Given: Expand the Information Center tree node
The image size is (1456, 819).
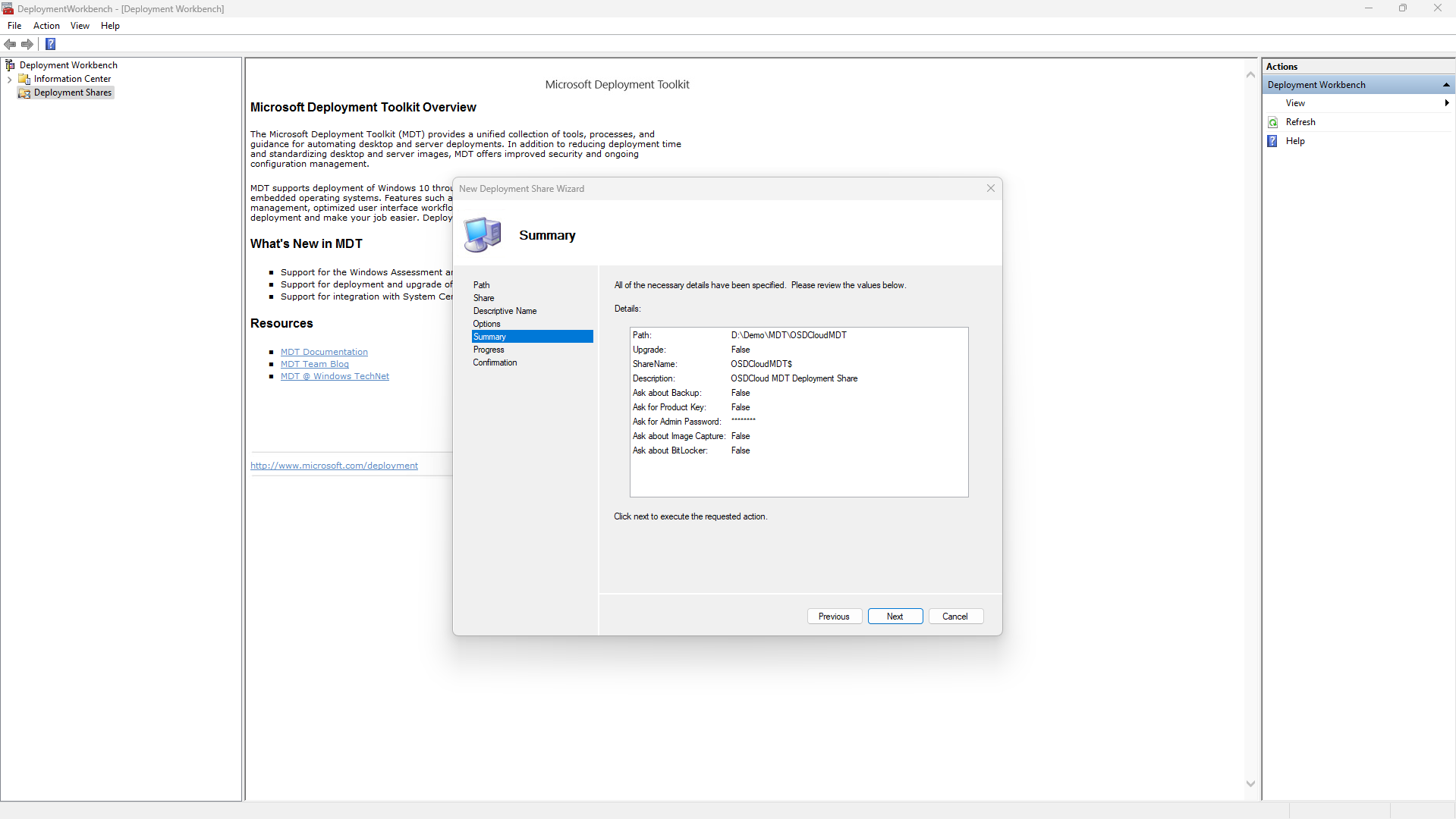Looking at the screenshot, I should coord(9,79).
